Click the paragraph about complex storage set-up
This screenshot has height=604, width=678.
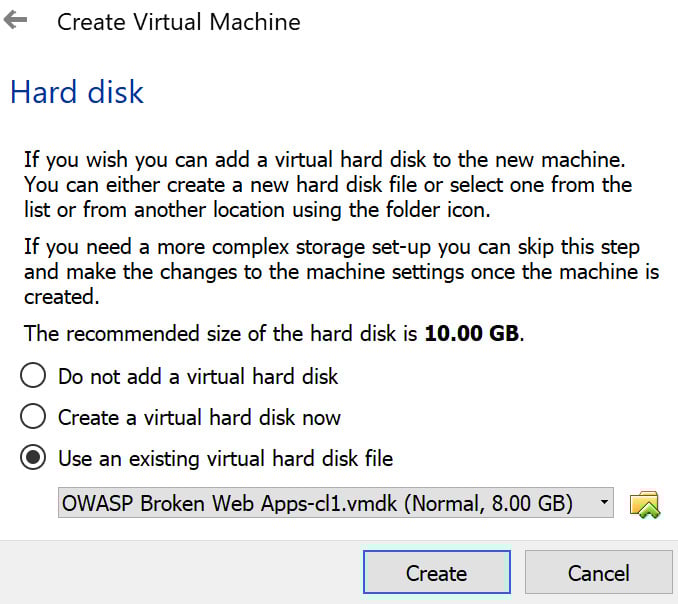pyautogui.click(x=341, y=272)
